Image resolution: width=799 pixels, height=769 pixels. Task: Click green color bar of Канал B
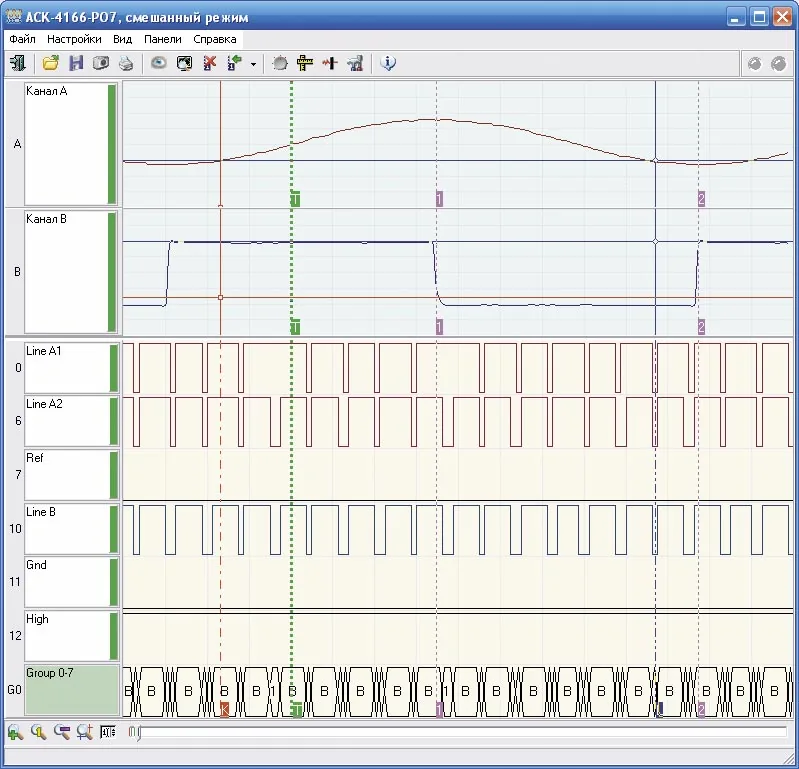(x=112, y=272)
